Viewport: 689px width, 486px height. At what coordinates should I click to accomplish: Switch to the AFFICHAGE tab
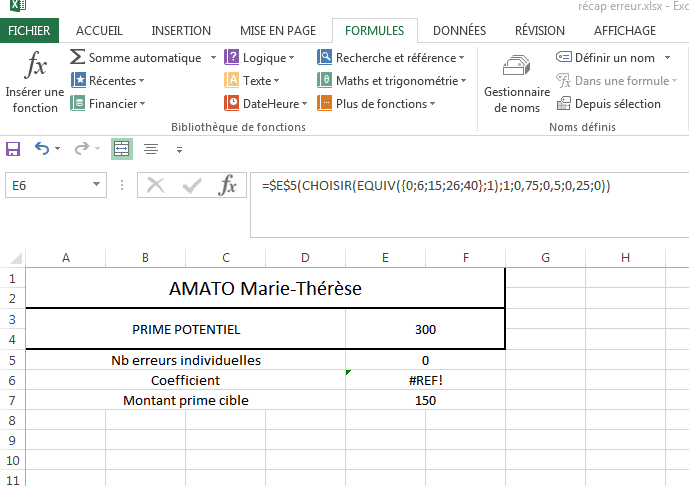point(624,30)
